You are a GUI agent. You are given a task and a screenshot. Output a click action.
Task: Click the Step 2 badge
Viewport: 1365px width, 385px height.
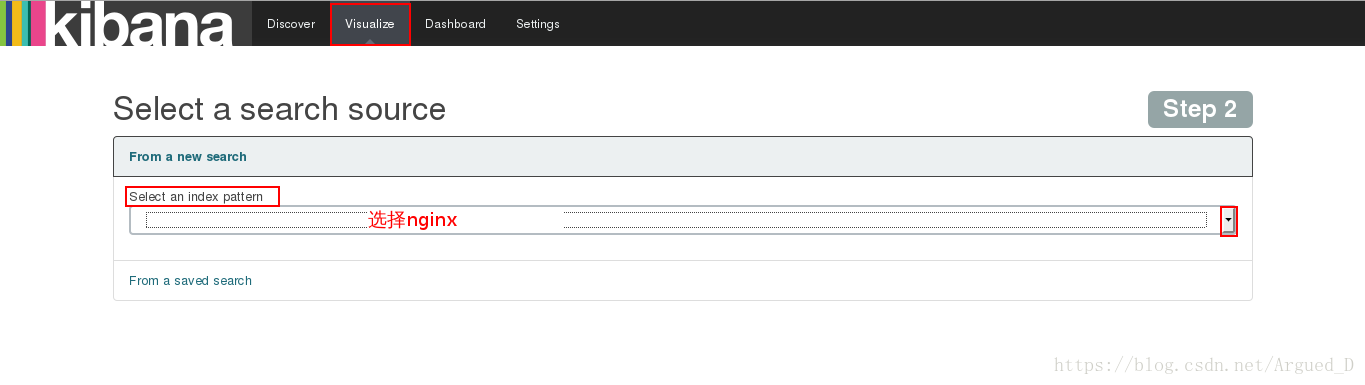click(1200, 109)
